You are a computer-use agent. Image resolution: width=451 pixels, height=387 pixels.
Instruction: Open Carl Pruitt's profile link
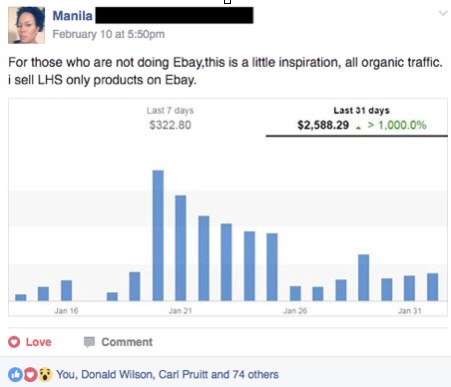pyautogui.click(x=183, y=374)
